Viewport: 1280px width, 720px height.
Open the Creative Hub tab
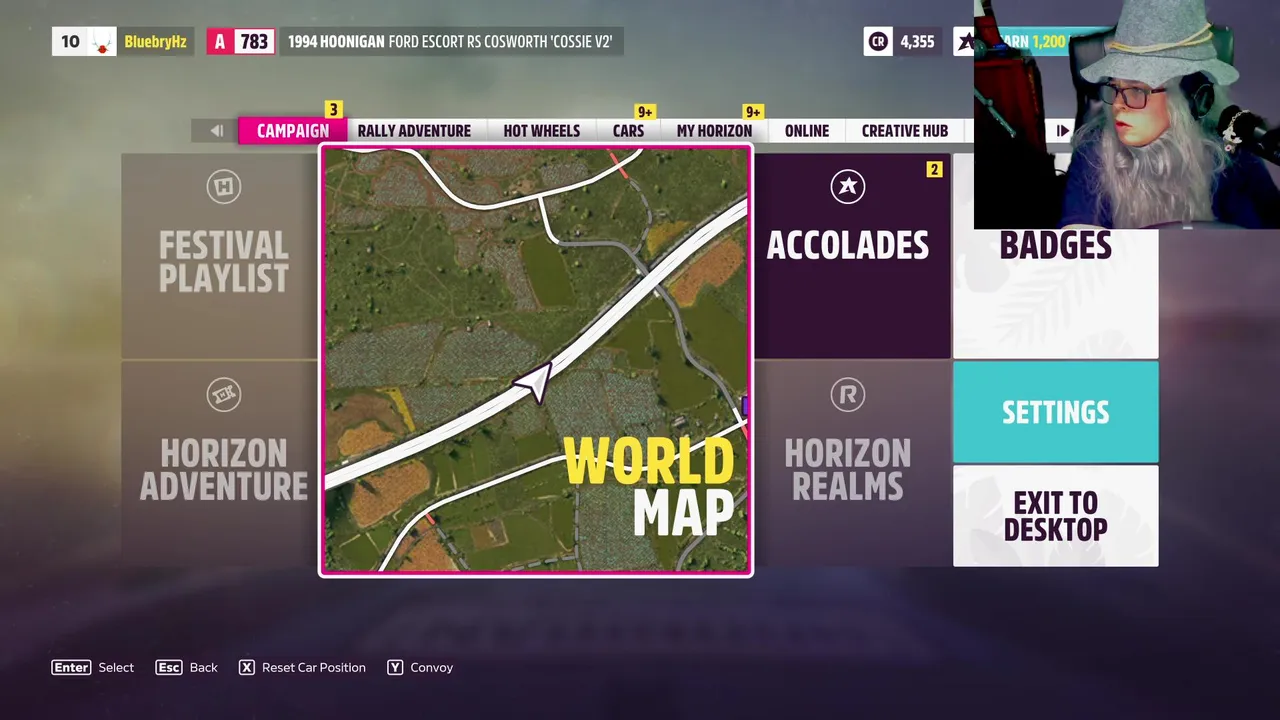pos(904,131)
